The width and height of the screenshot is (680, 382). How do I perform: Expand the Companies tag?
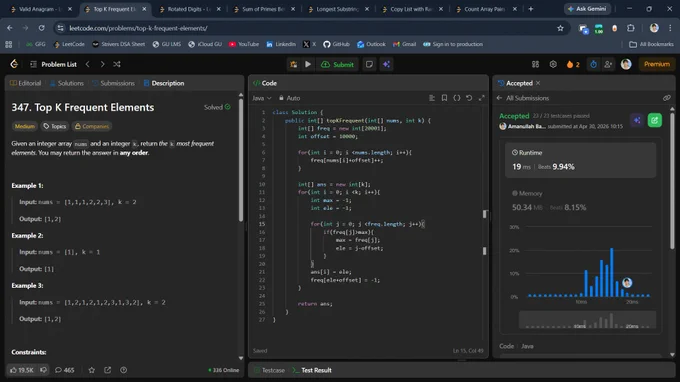(x=92, y=126)
